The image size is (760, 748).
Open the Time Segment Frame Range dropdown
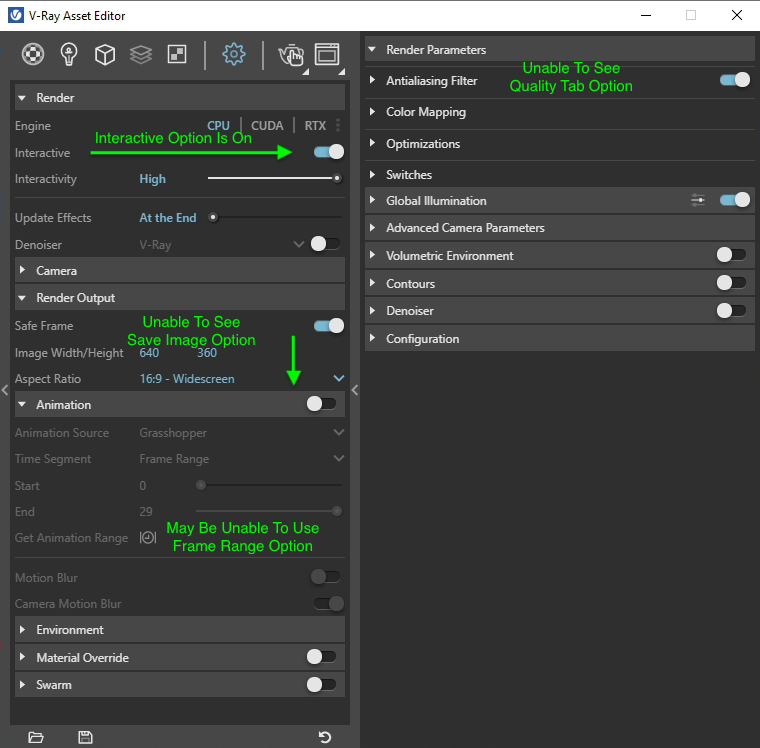242,459
